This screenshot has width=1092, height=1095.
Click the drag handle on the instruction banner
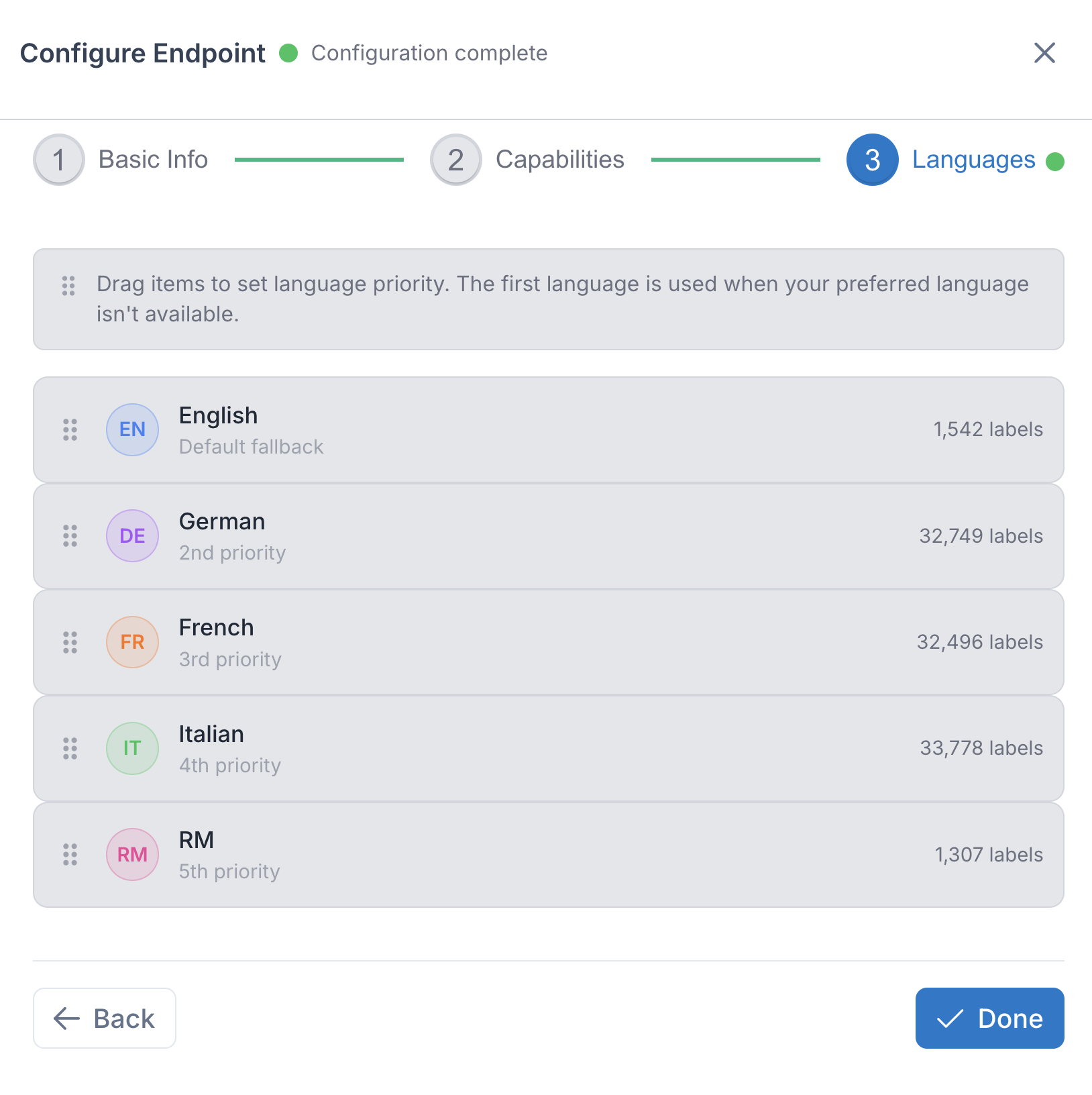67,286
